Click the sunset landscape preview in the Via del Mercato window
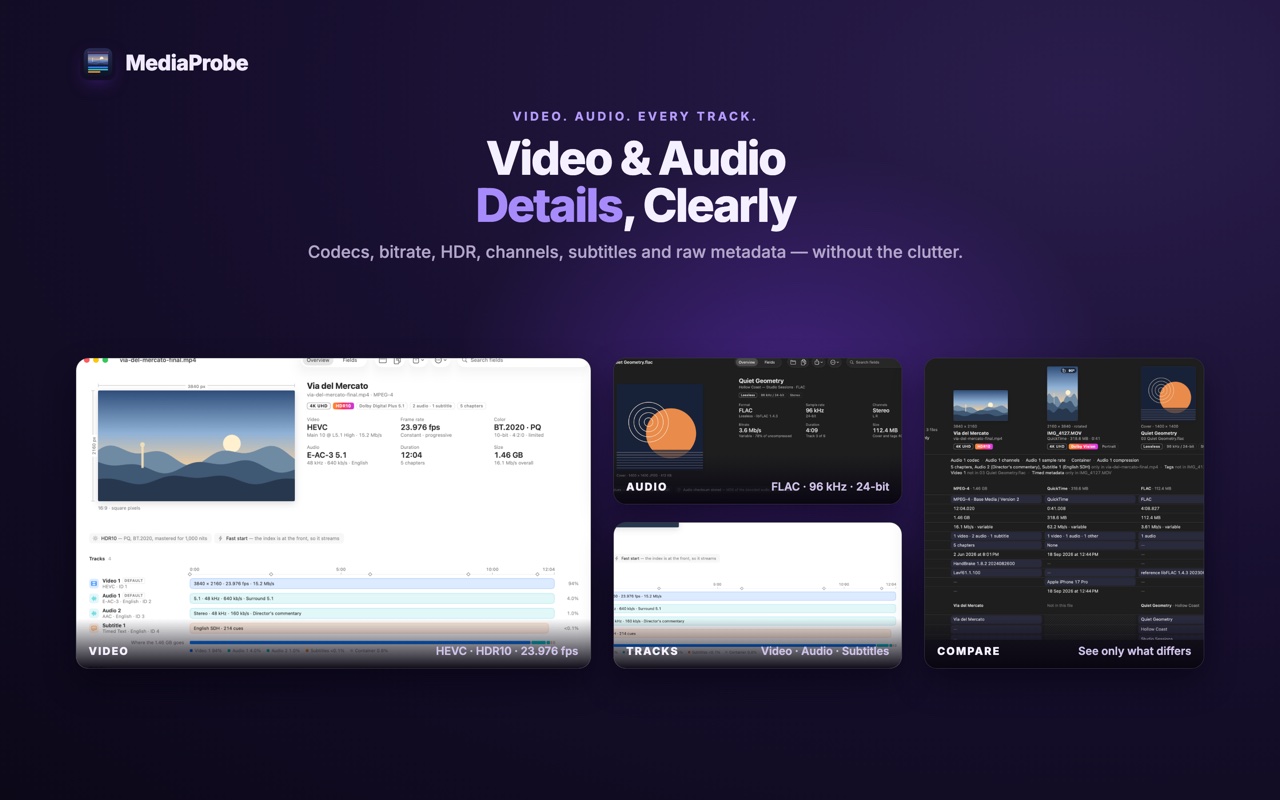Viewport: 1280px width, 800px height. pyautogui.click(x=196, y=445)
